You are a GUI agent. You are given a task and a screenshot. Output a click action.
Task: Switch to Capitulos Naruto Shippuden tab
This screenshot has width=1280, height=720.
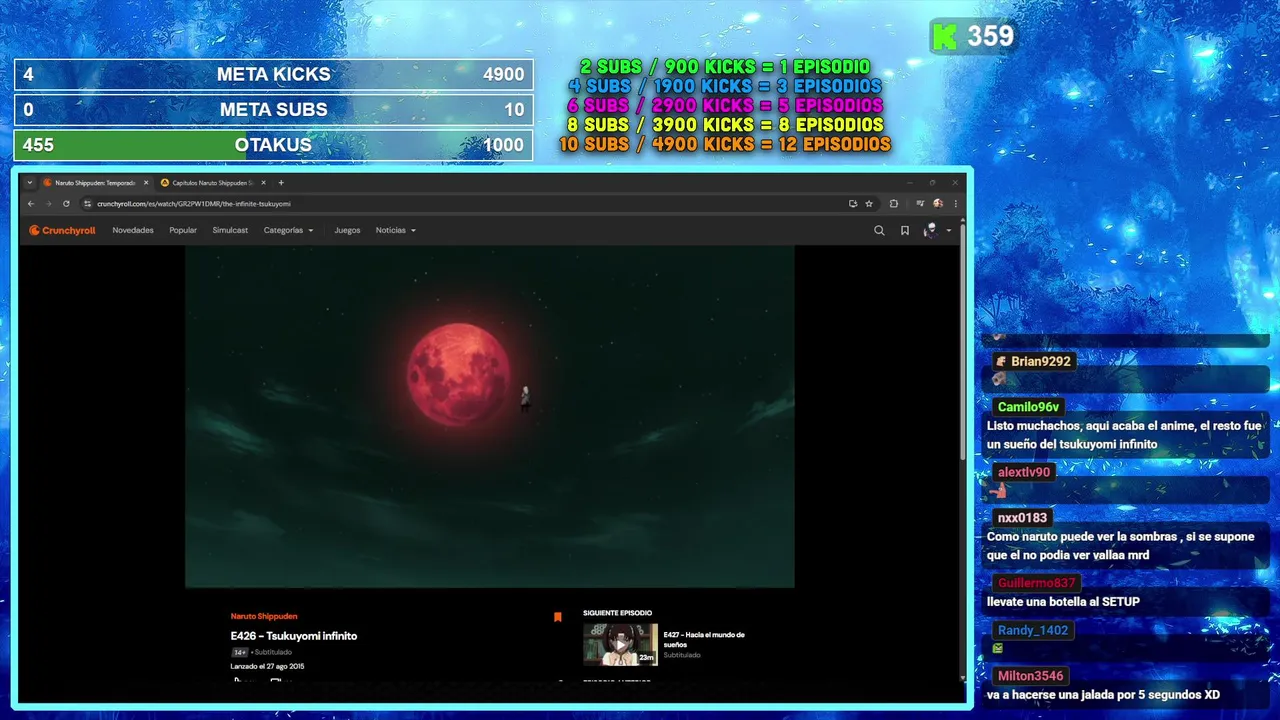[212, 183]
